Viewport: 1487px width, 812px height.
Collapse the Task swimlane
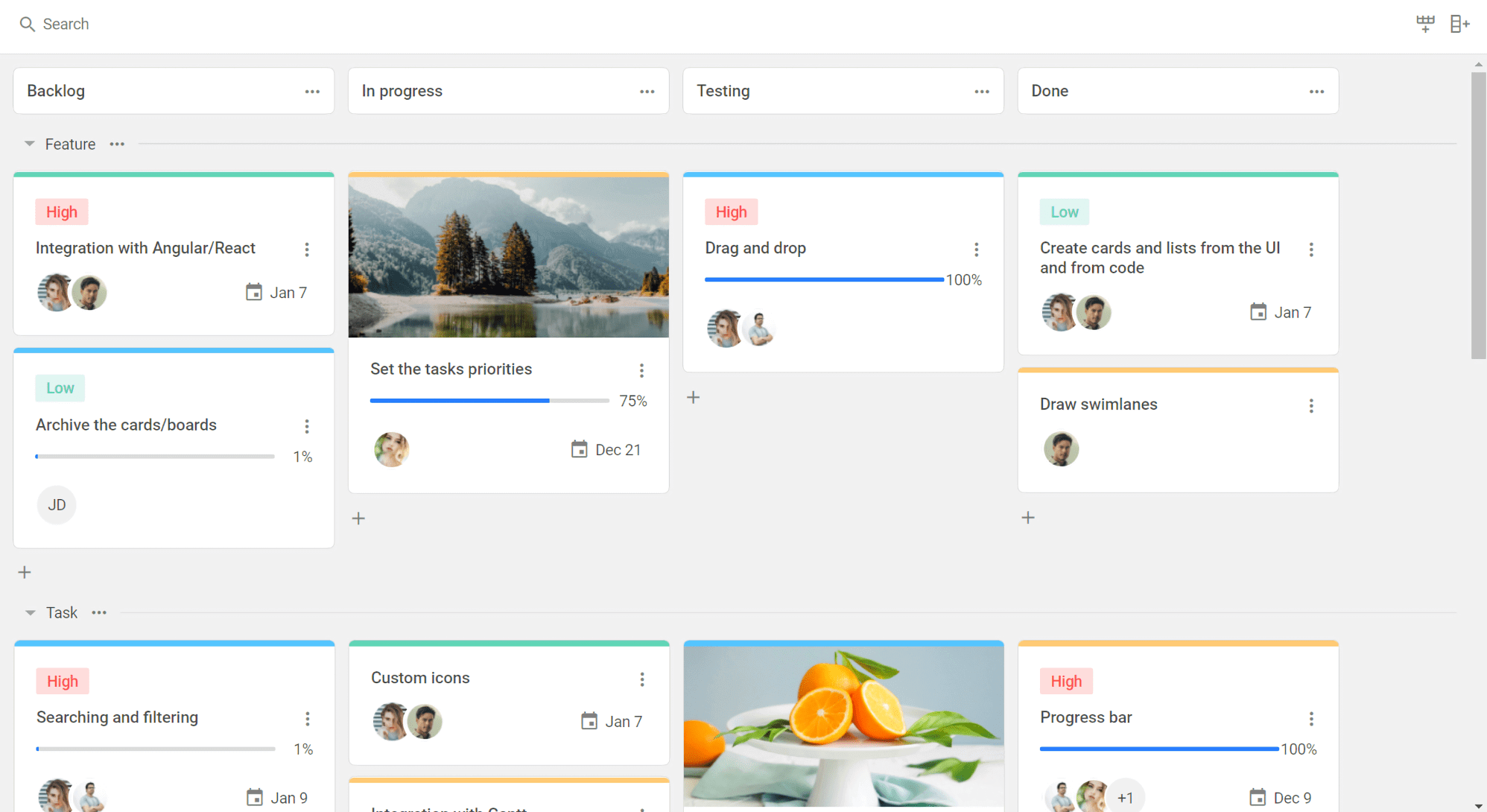[31, 613]
